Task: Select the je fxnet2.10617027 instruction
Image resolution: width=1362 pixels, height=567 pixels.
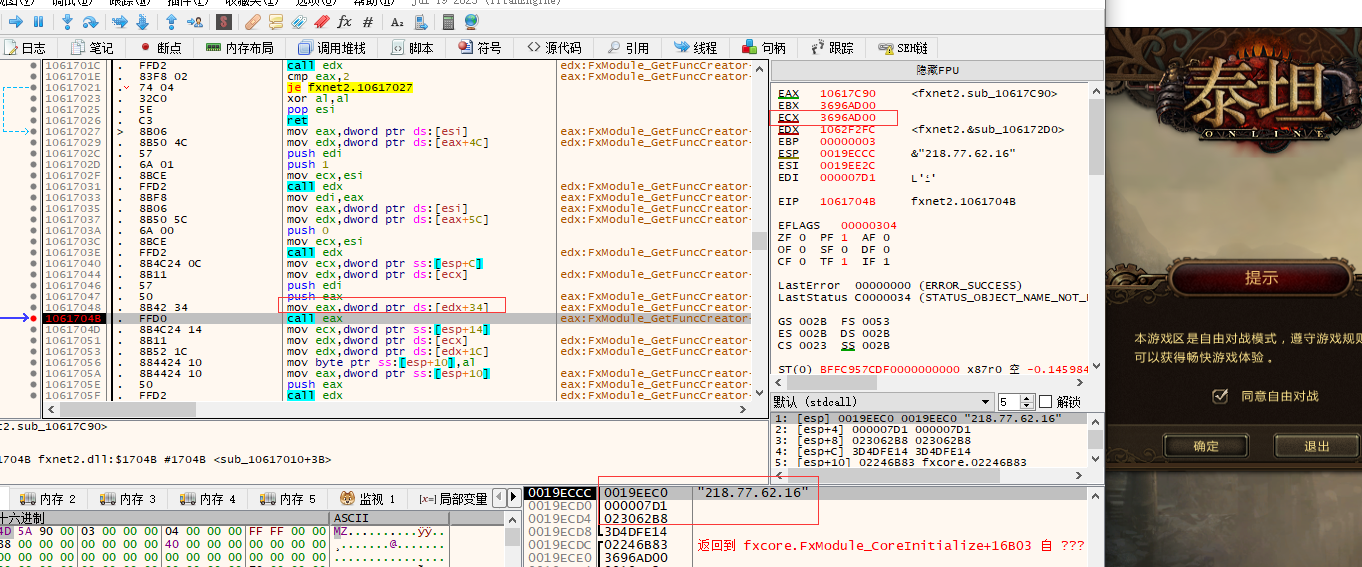Action: pyautogui.click(x=350, y=87)
